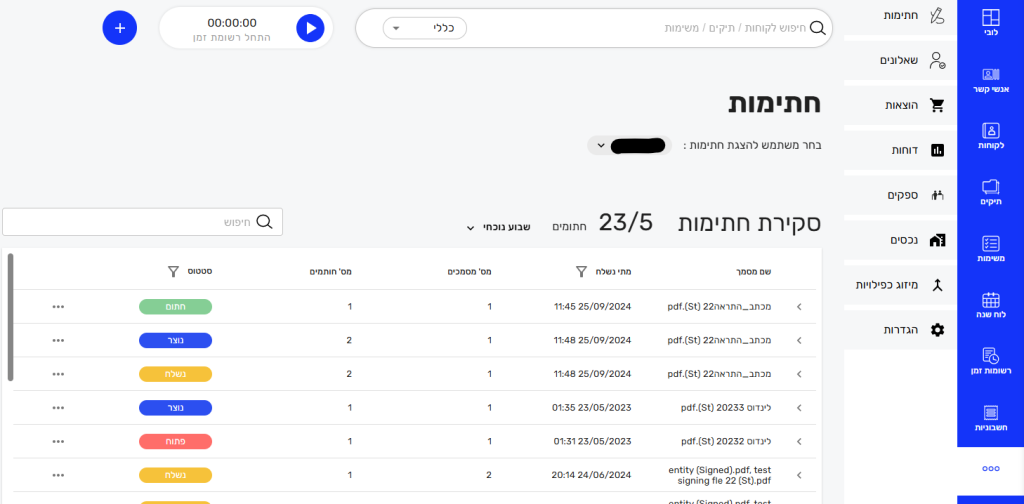Filter by סטטוס column funnel icon
The image size is (1024, 504).
point(173,271)
